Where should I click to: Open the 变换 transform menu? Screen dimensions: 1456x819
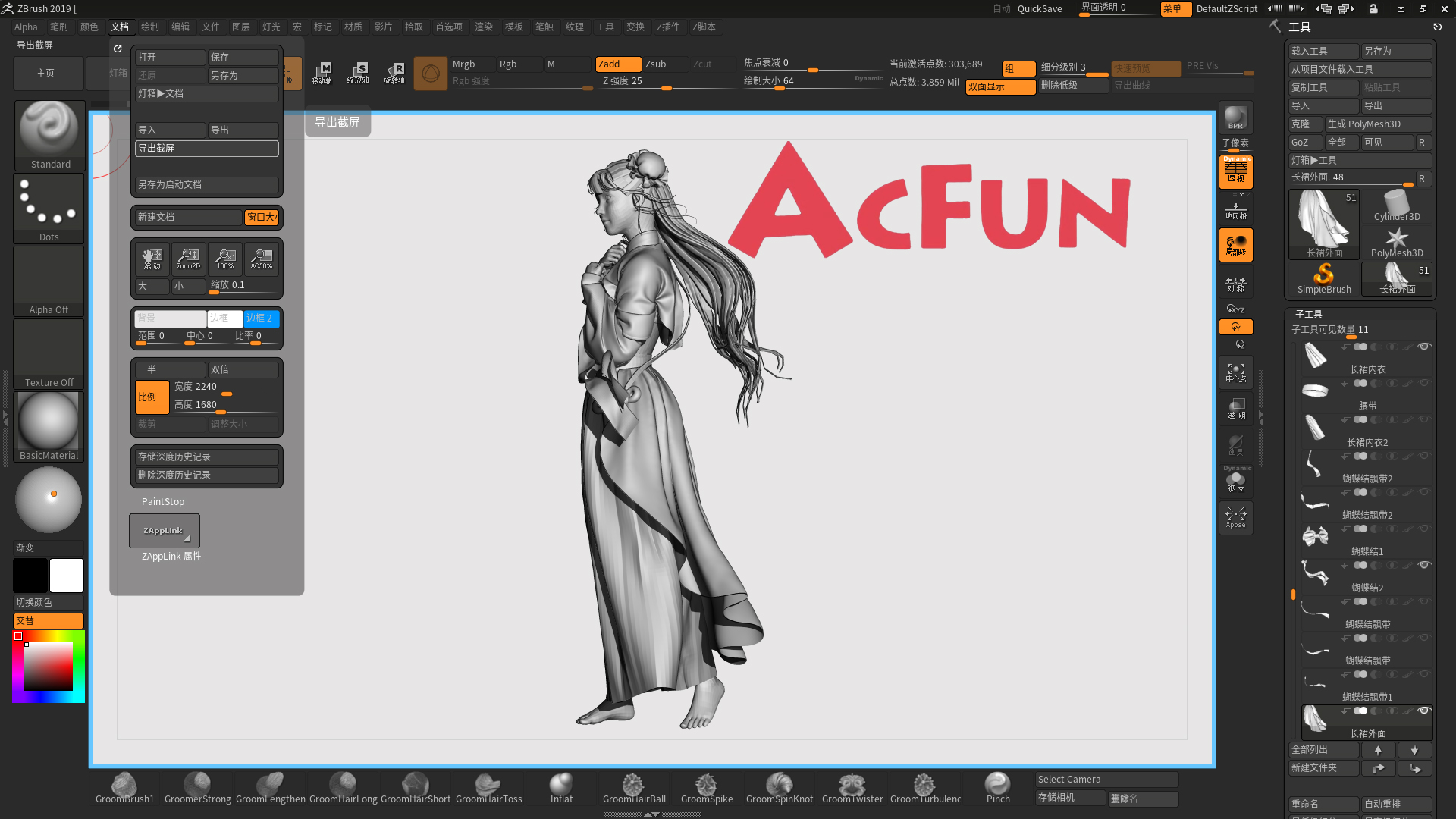click(635, 27)
